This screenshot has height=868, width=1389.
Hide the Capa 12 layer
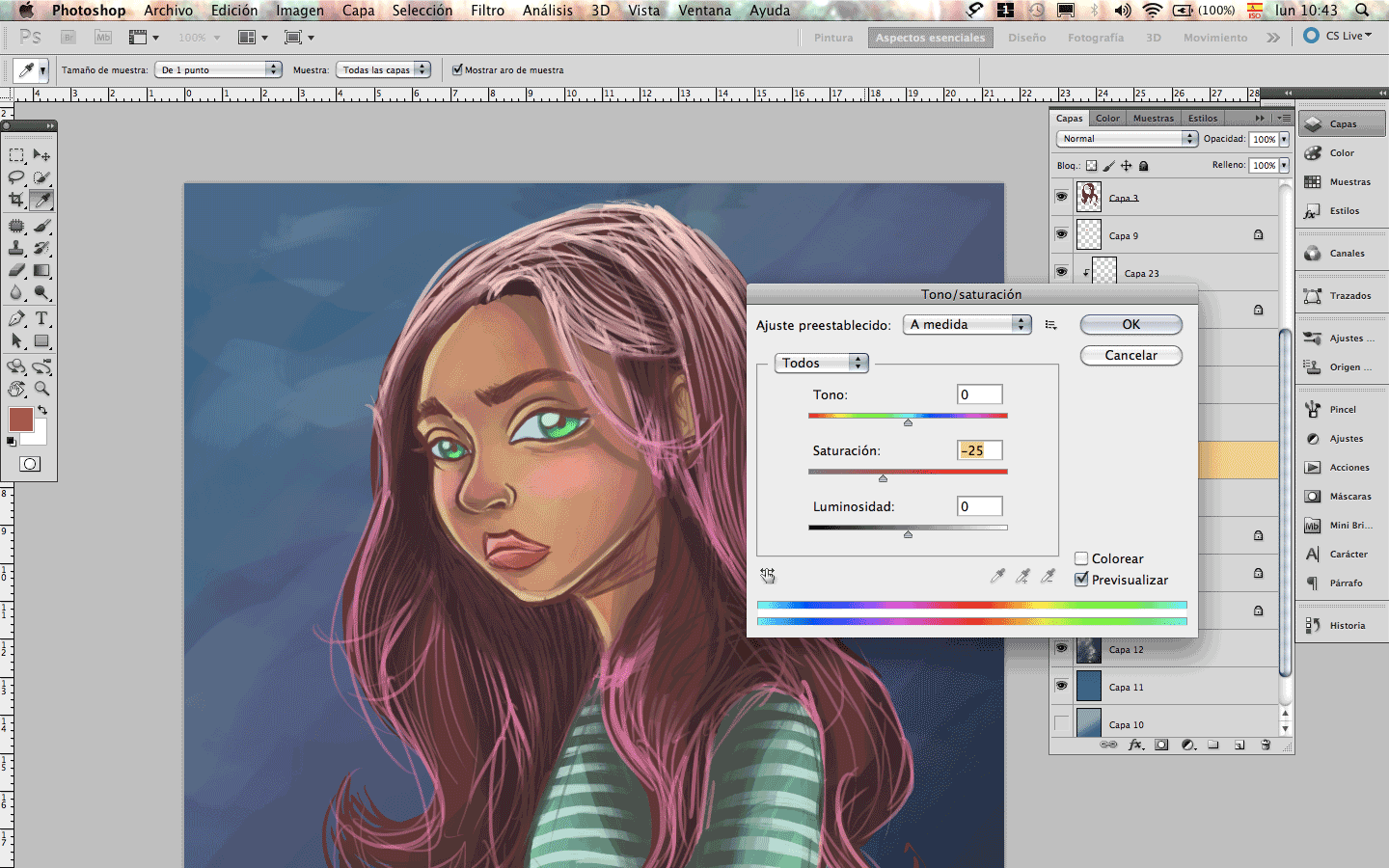[1061, 647]
